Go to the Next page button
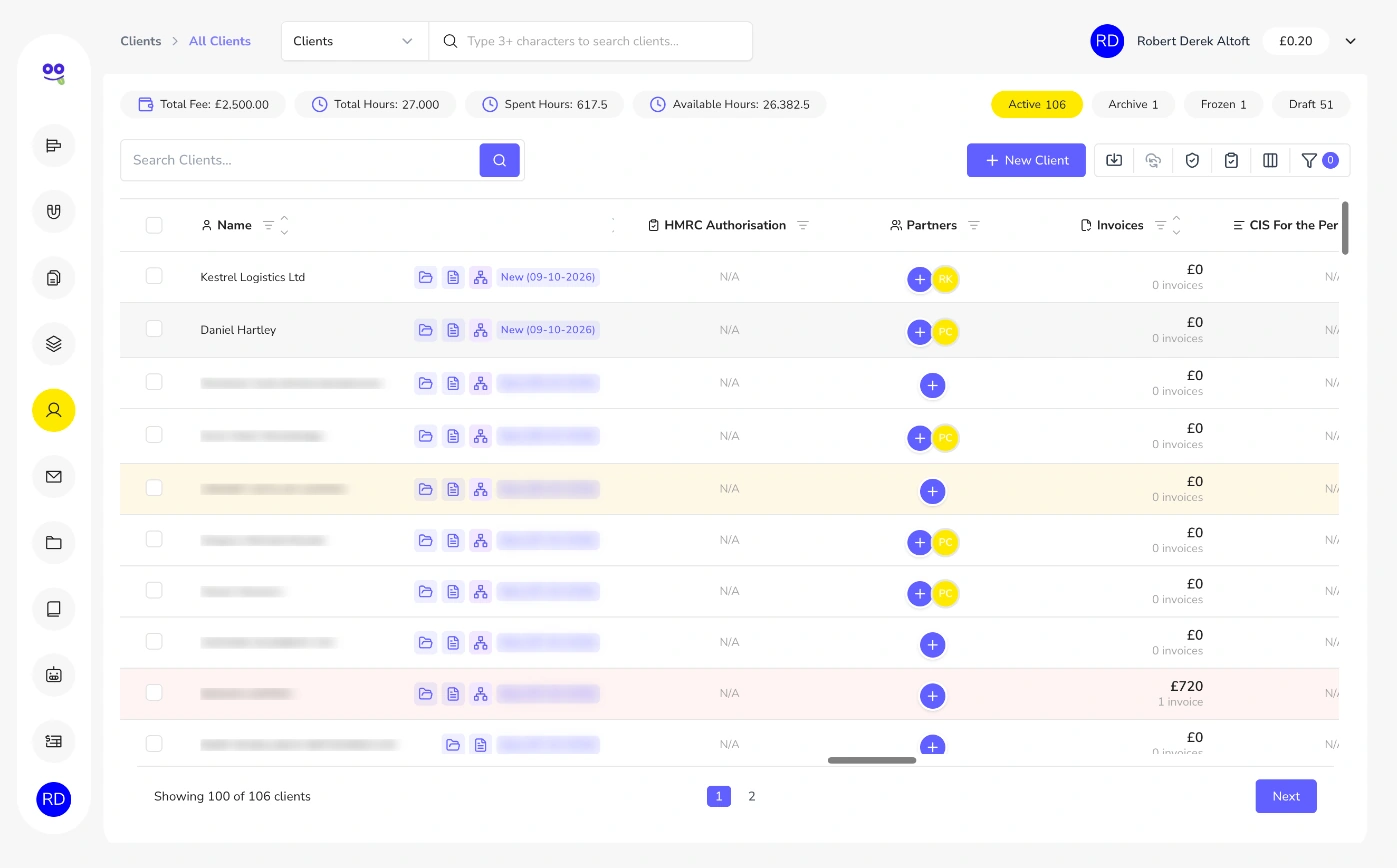 click(1286, 796)
